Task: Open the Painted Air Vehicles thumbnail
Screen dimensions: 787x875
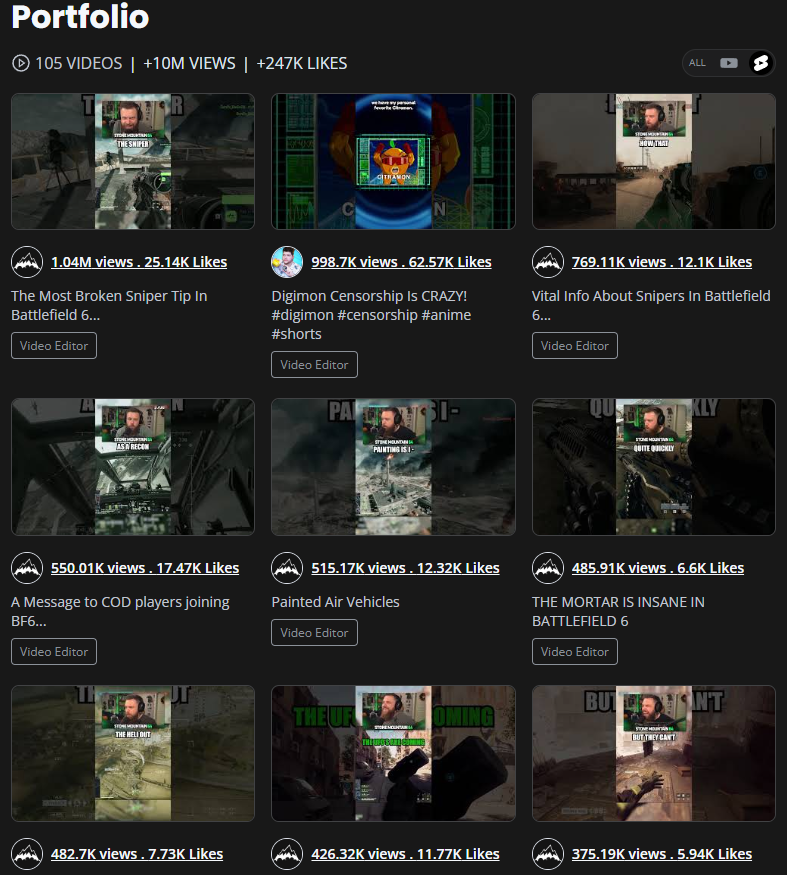Action: [393, 467]
